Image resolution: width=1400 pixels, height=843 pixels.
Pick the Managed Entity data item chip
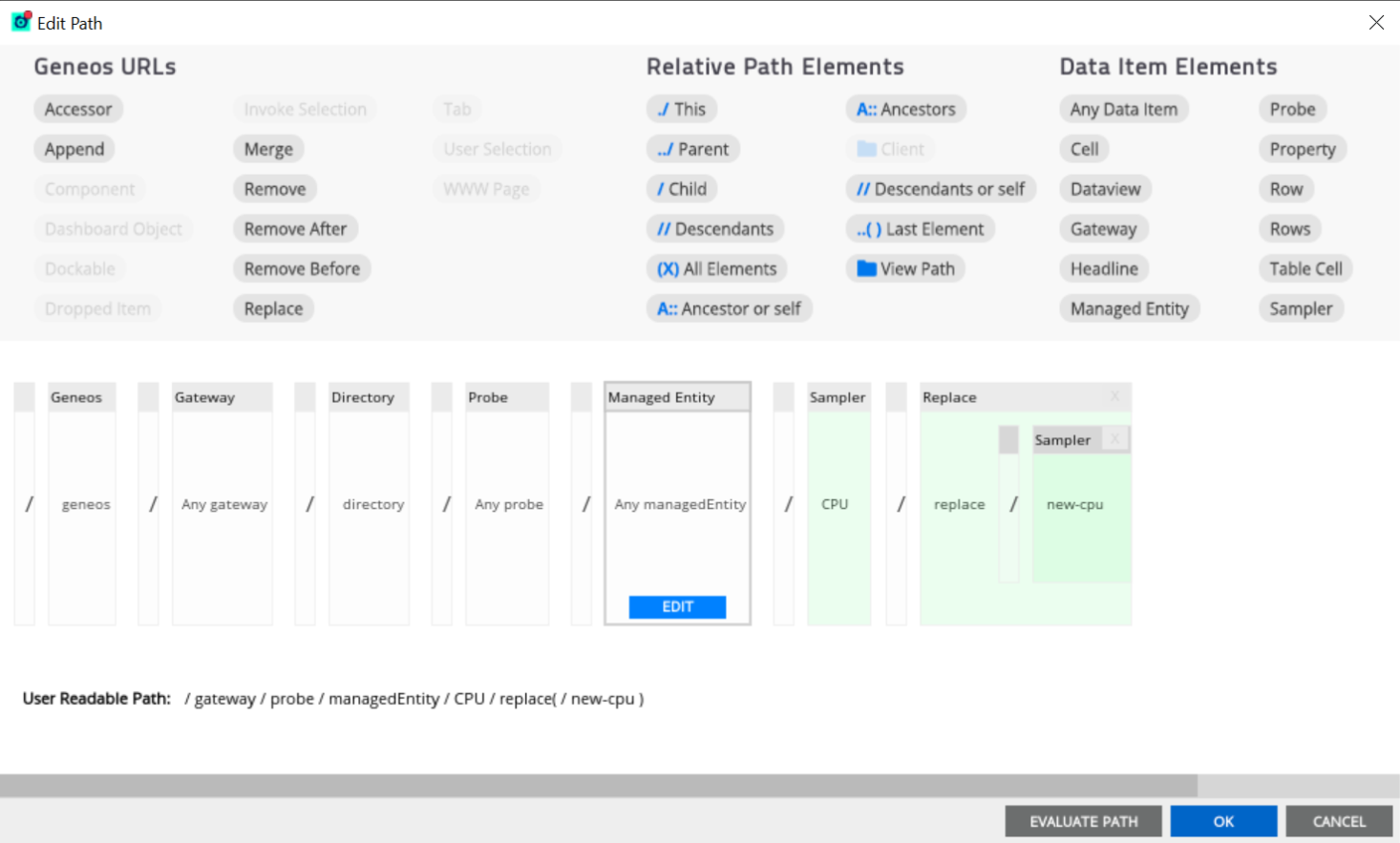pyautogui.click(x=1130, y=309)
